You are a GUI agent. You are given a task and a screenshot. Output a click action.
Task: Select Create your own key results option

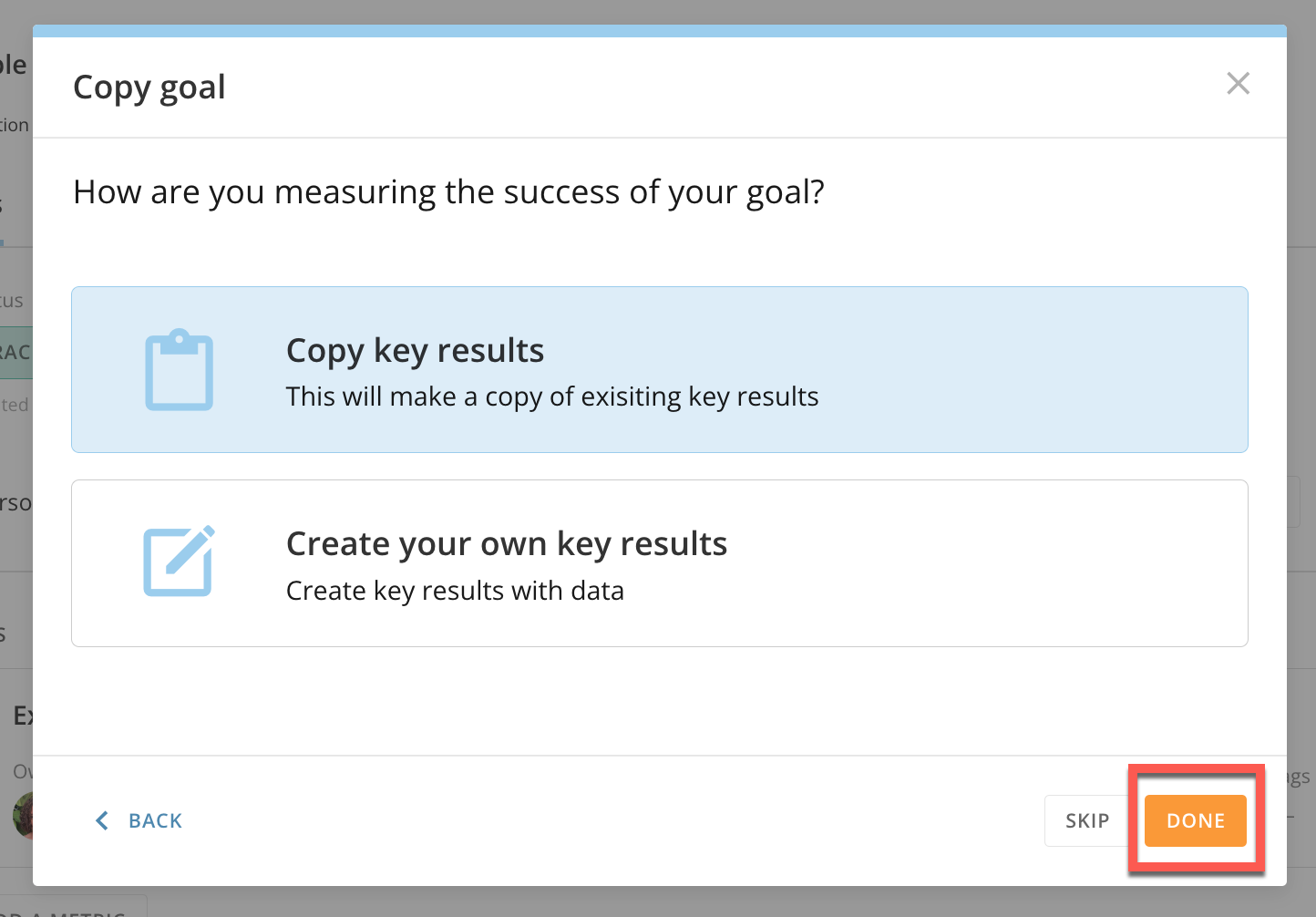click(x=660, y=563)
